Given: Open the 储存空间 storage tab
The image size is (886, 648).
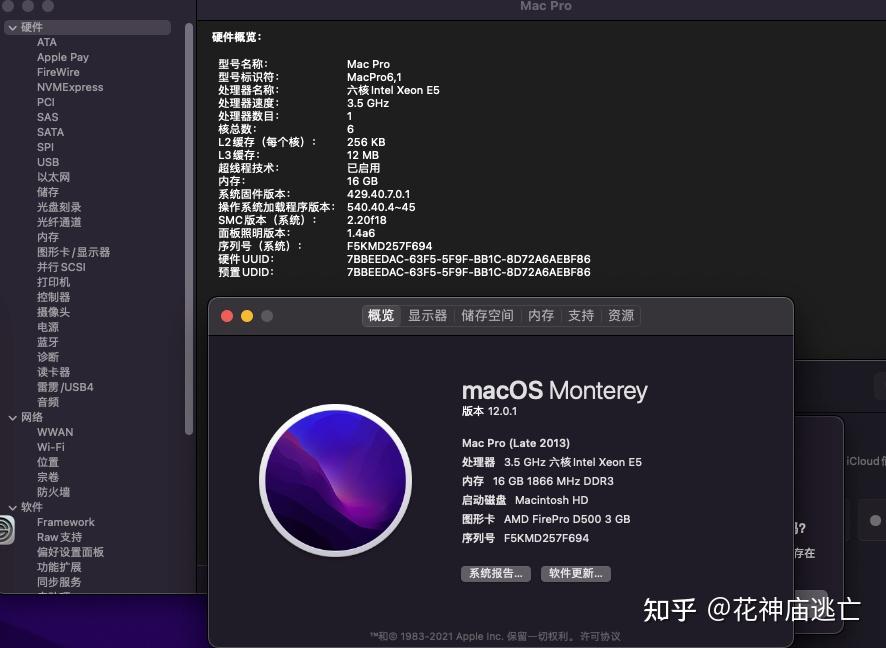Looking at the screenshot, I should click(x=487, y=315).
